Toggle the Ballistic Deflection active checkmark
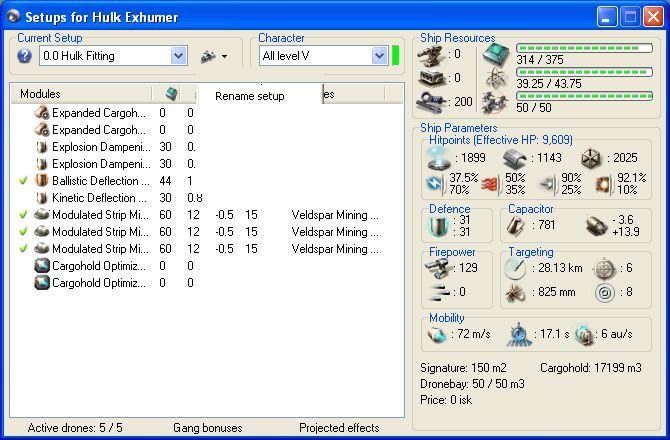Viewport: 670px width, 440px height. [24, 181]
